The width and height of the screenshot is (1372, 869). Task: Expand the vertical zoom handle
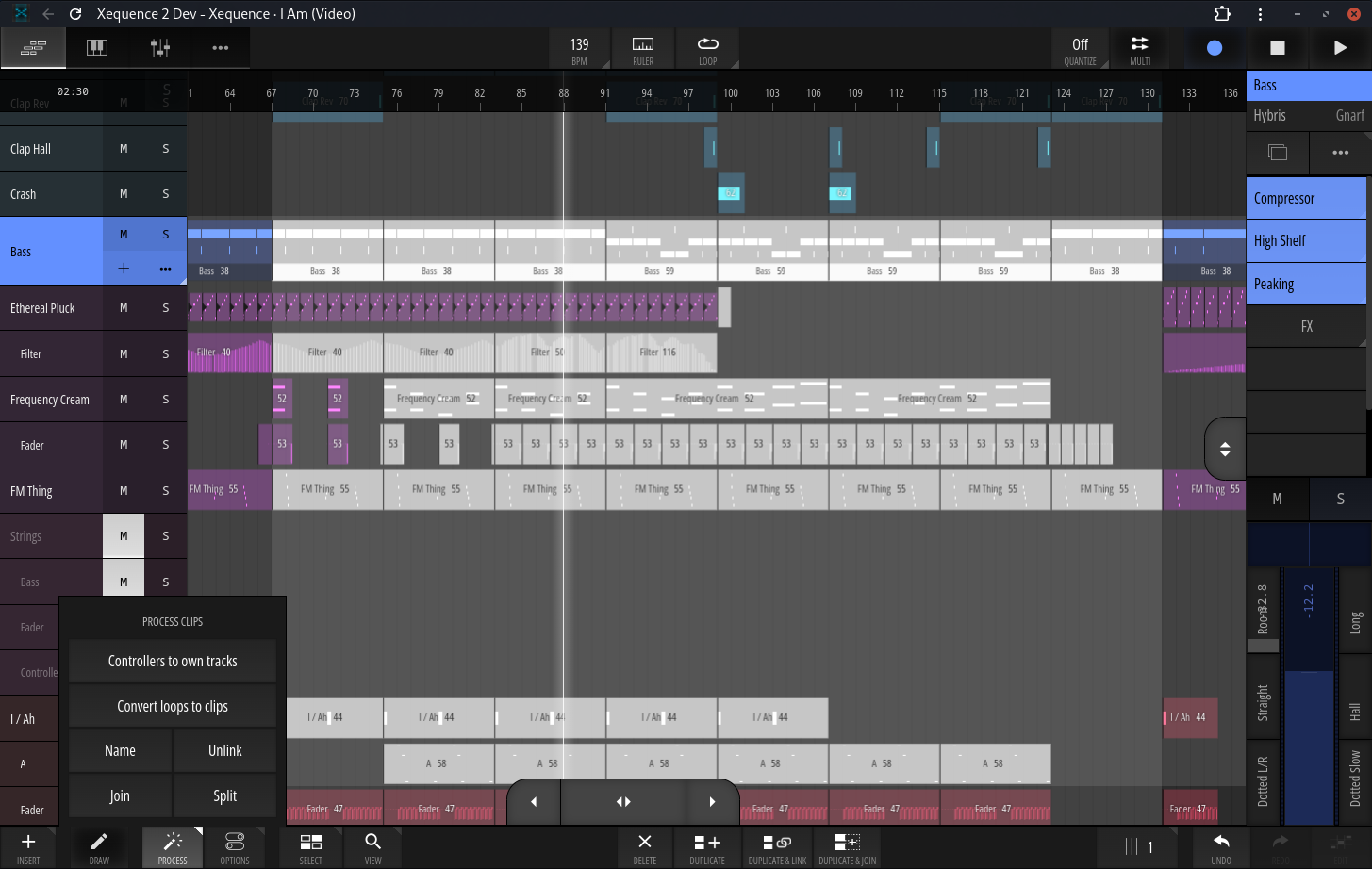pos(1225,449)
